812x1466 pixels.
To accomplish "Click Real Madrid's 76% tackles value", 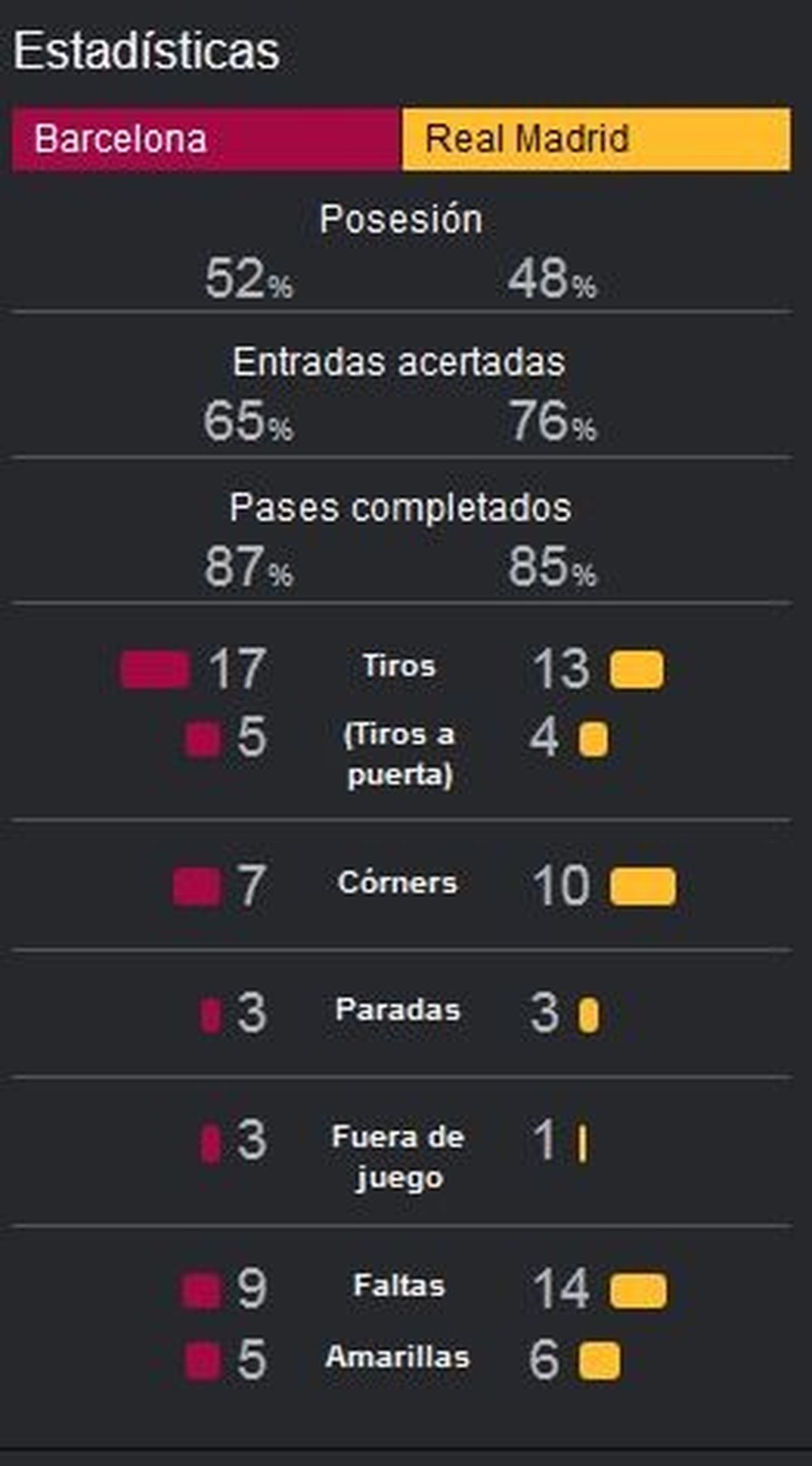I will click(553, 421).
